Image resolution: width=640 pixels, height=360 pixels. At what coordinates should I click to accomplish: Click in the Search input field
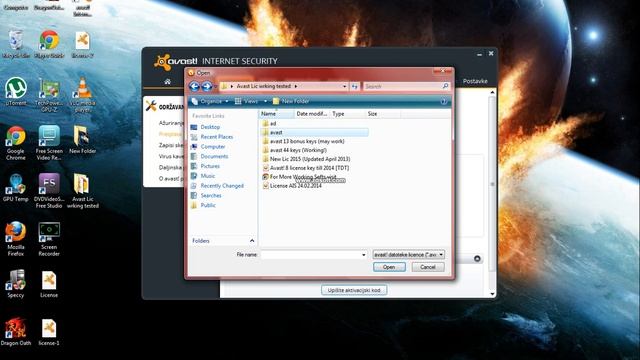[x=402, y=87]
